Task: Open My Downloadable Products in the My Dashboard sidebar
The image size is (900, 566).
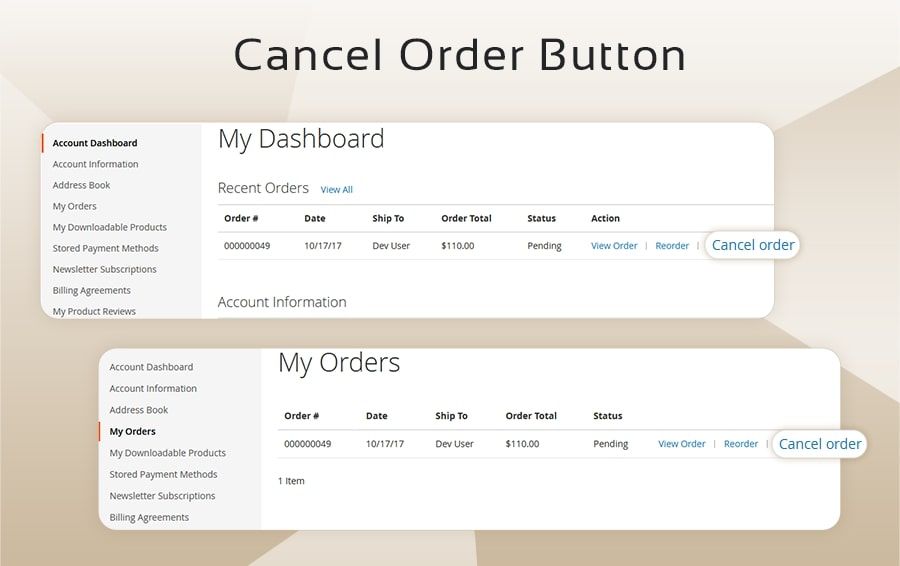Action: (x=110, y=227)
